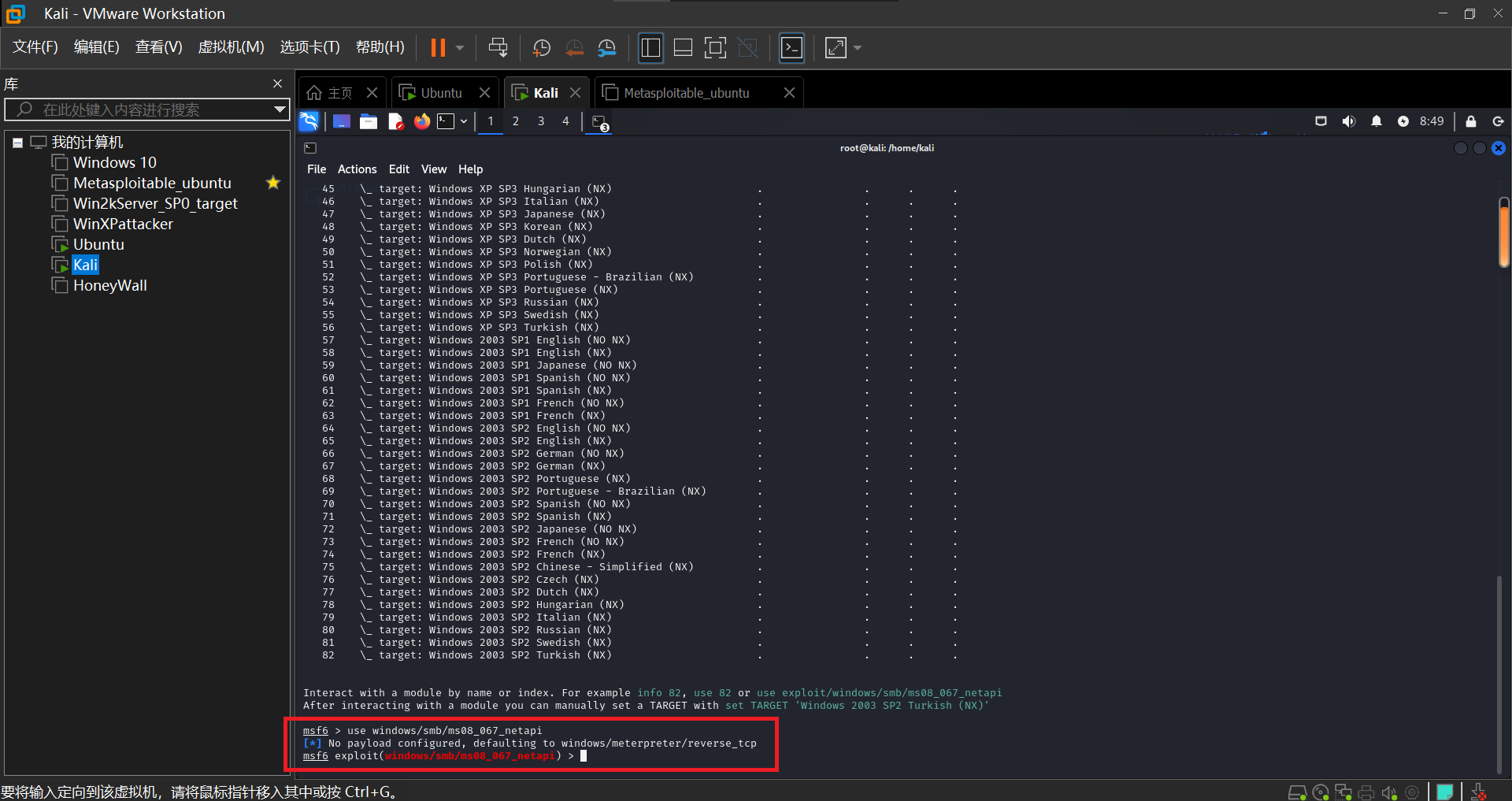Open the 帮助(H) menu
1512x801 pixels.
coord(380,47)
